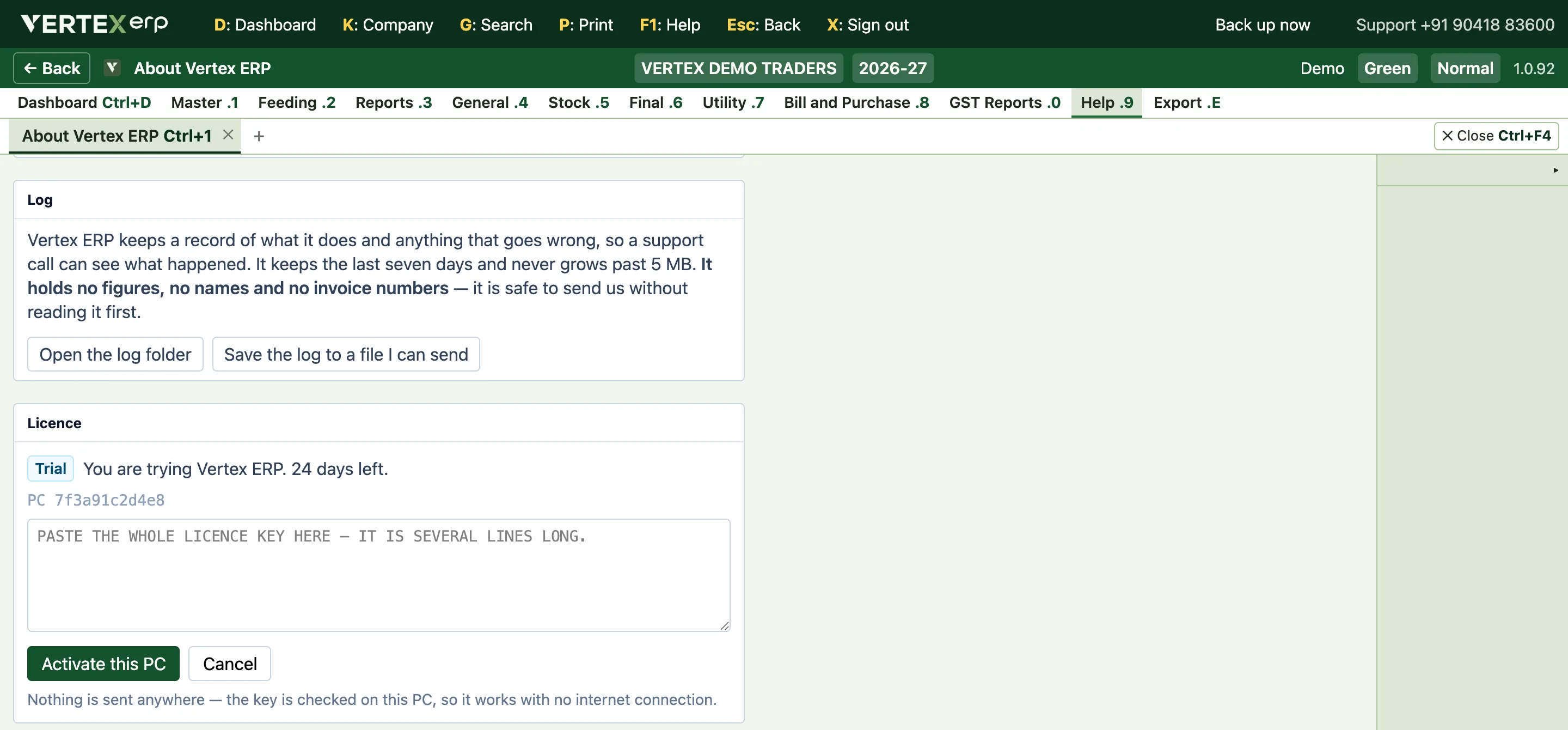The height and width of the screenshot is (730, 1568).
Task: Open the Final .6 menu
Action: [x=655, y=102]
